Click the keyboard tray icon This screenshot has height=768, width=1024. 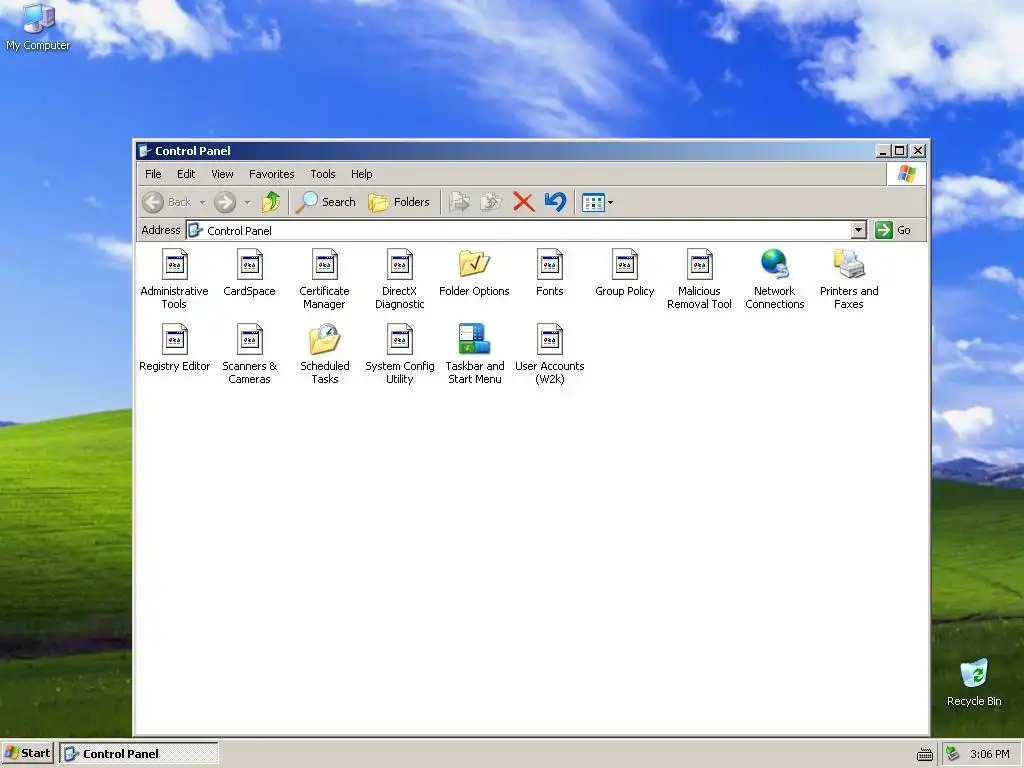(x=925, y=754)
